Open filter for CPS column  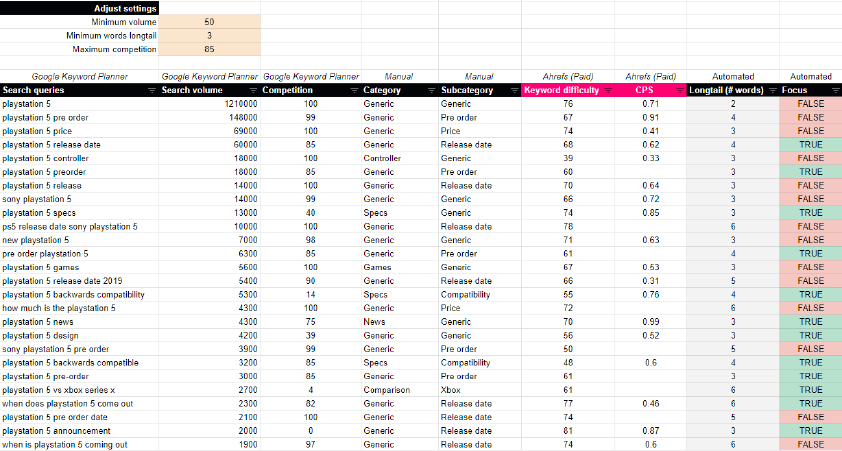(x=680, y=90)
